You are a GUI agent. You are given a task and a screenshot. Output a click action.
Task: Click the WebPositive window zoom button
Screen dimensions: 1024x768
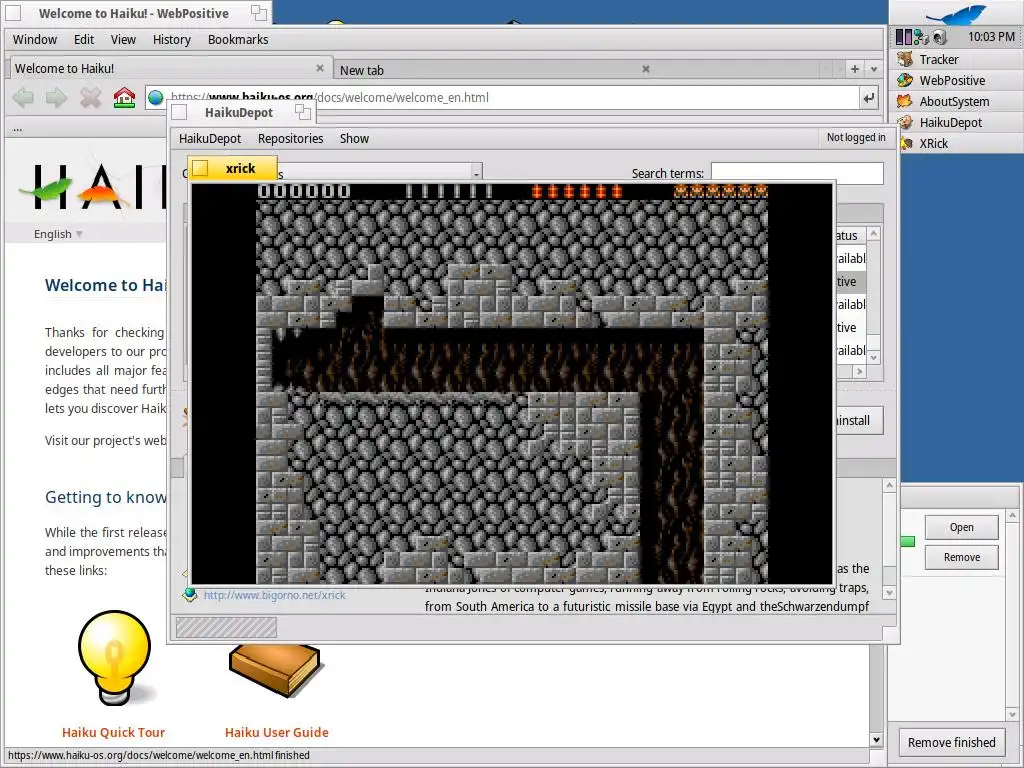[x=259, y=13]
